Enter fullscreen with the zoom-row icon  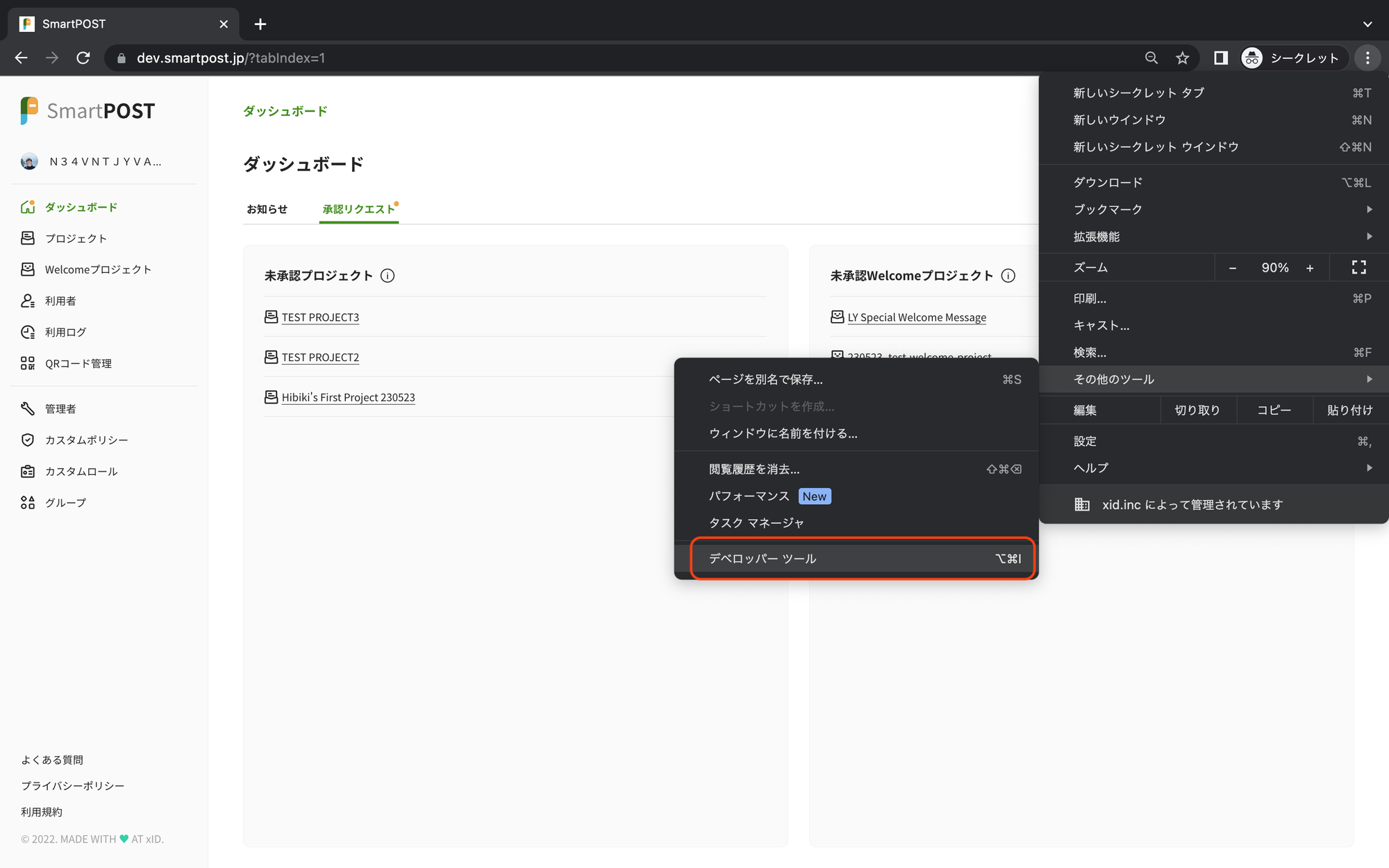[1358, 268]
